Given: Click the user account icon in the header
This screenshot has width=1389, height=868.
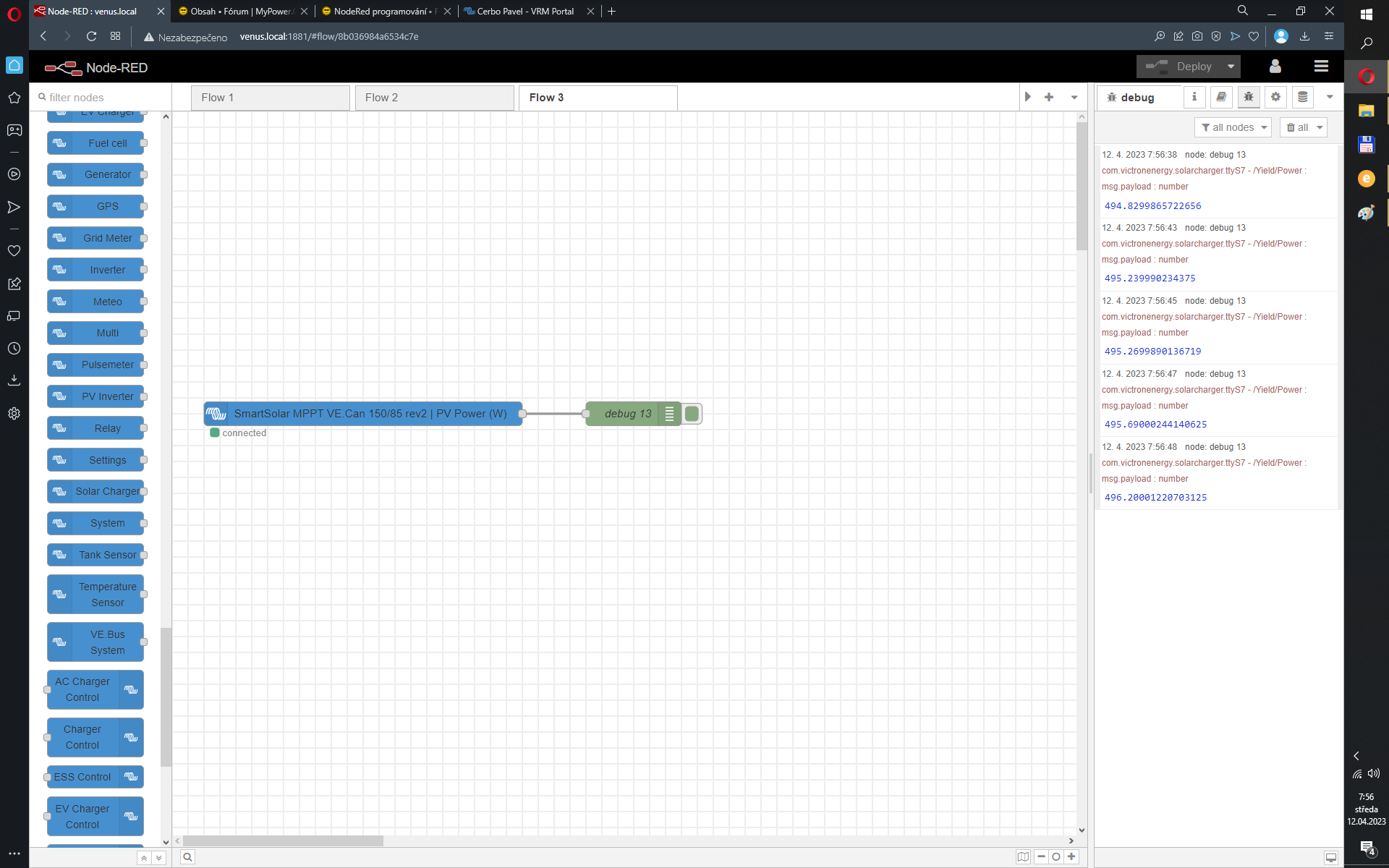Looking at the screenshot, I should pos(1275,67).
